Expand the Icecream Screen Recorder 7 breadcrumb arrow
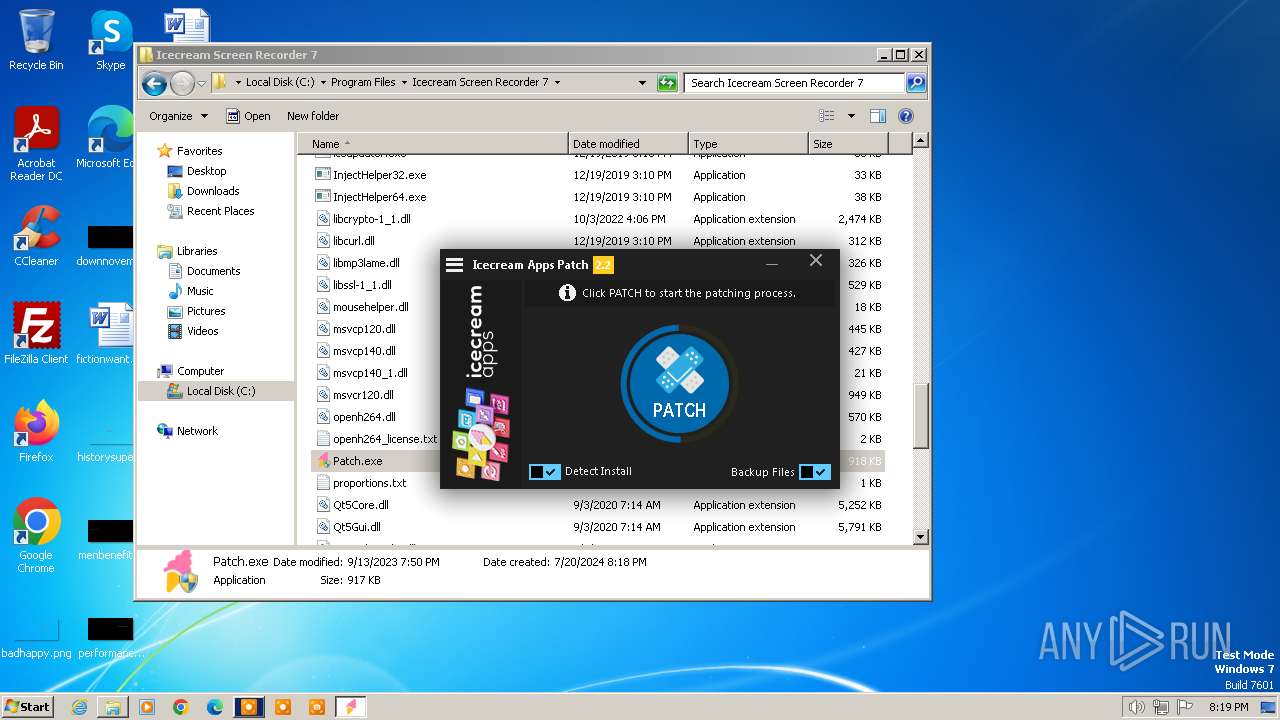The image size is (1280, 720). click(557, 83)
